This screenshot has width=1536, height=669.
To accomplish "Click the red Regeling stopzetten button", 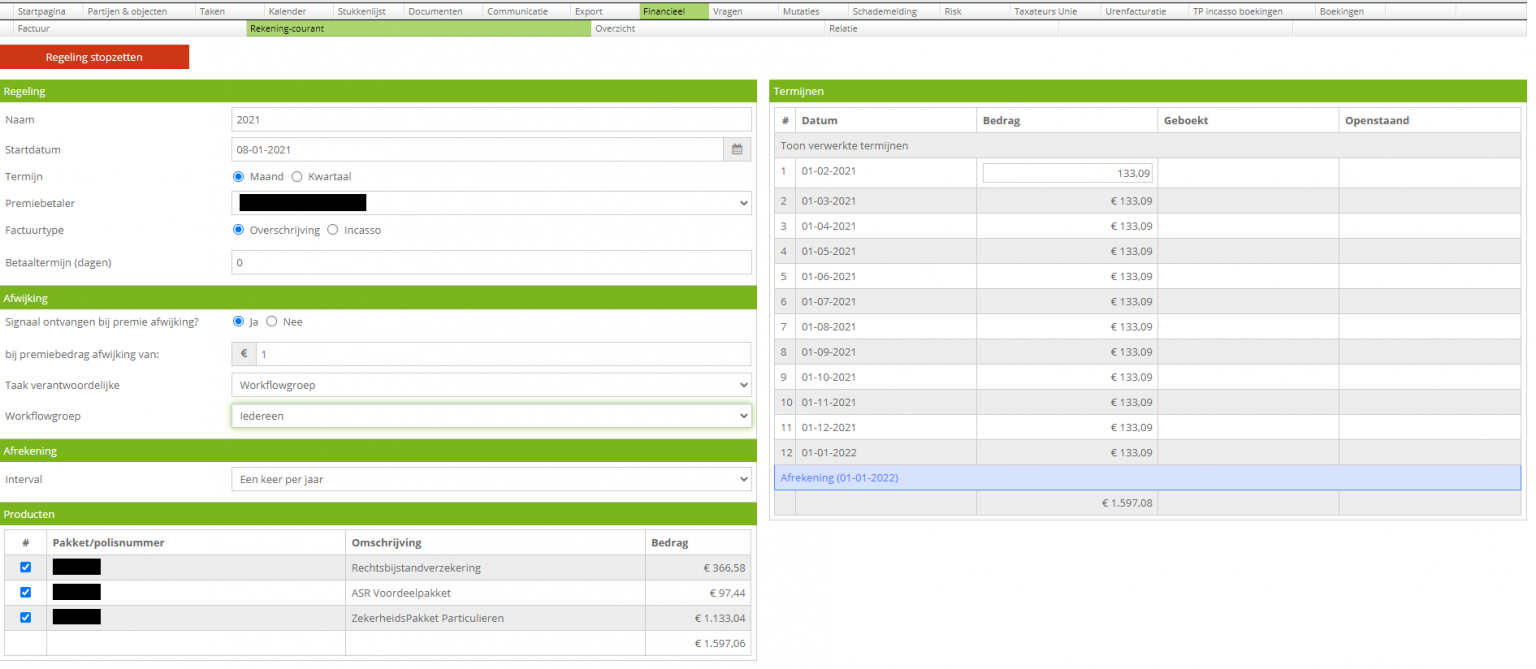I will (x=94, y=58).
